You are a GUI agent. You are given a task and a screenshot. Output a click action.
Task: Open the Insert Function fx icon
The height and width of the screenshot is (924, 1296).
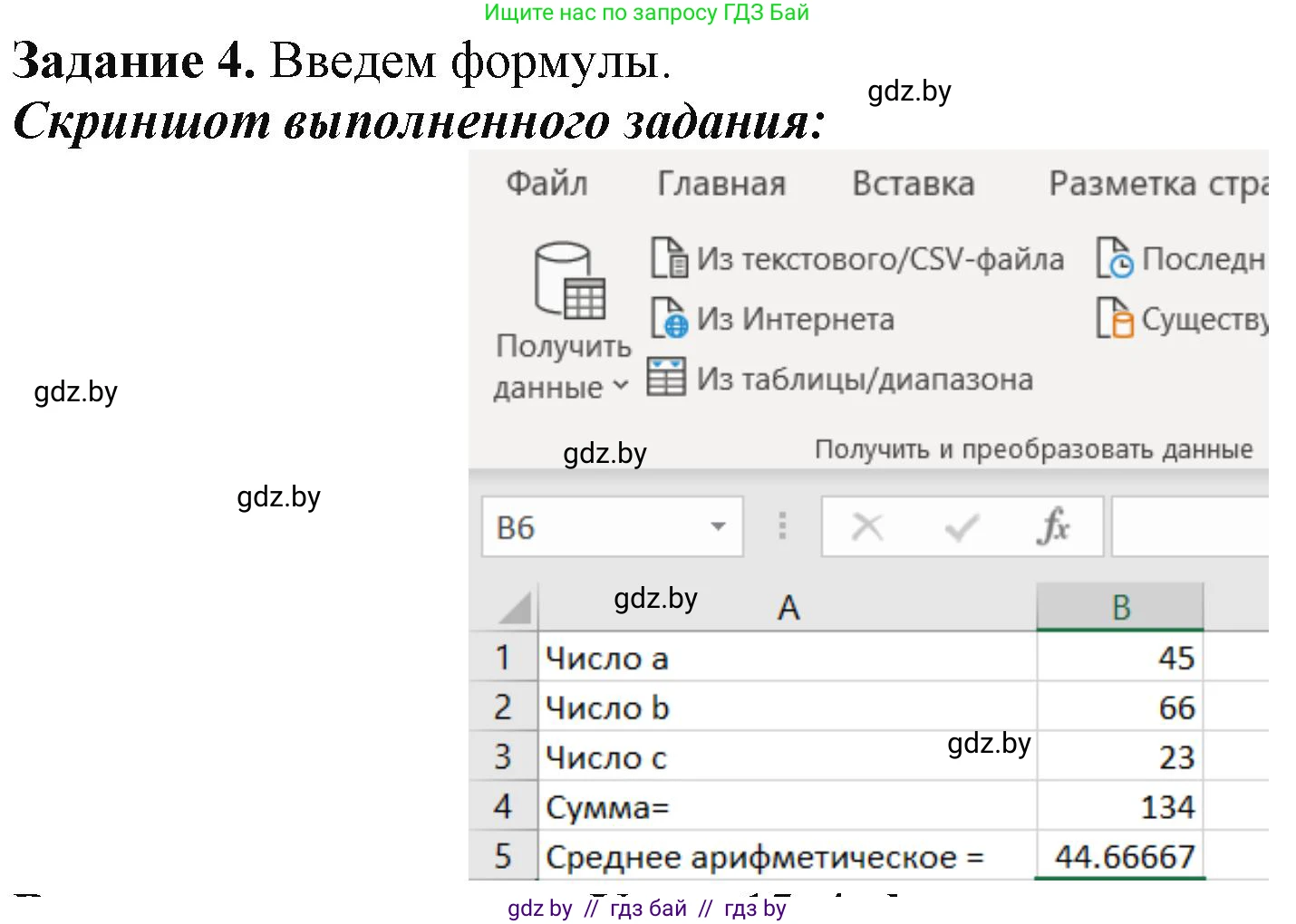pos(1054,525)
